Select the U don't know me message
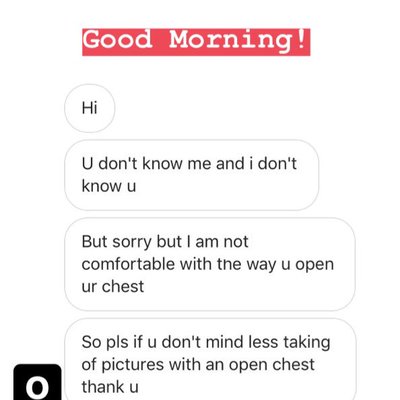400x400 pixels. pyautogui.click(x=191, y=175)
